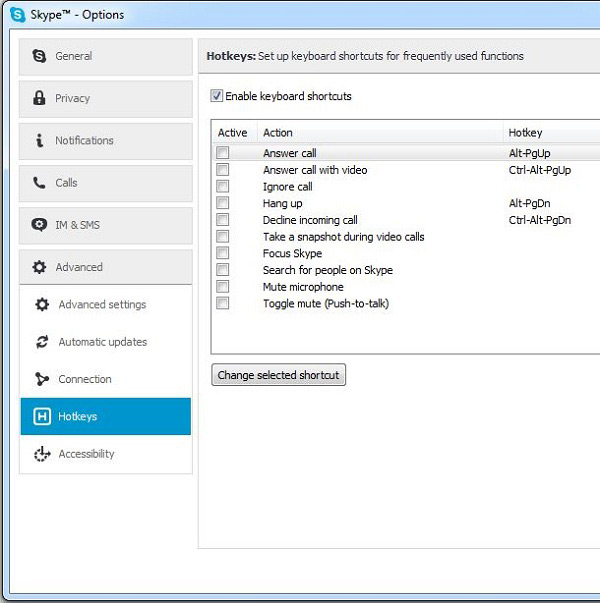The width and height of the screenshot is (600, 603).
Task: Switch to the General settings tab
Action: point(105,56)
